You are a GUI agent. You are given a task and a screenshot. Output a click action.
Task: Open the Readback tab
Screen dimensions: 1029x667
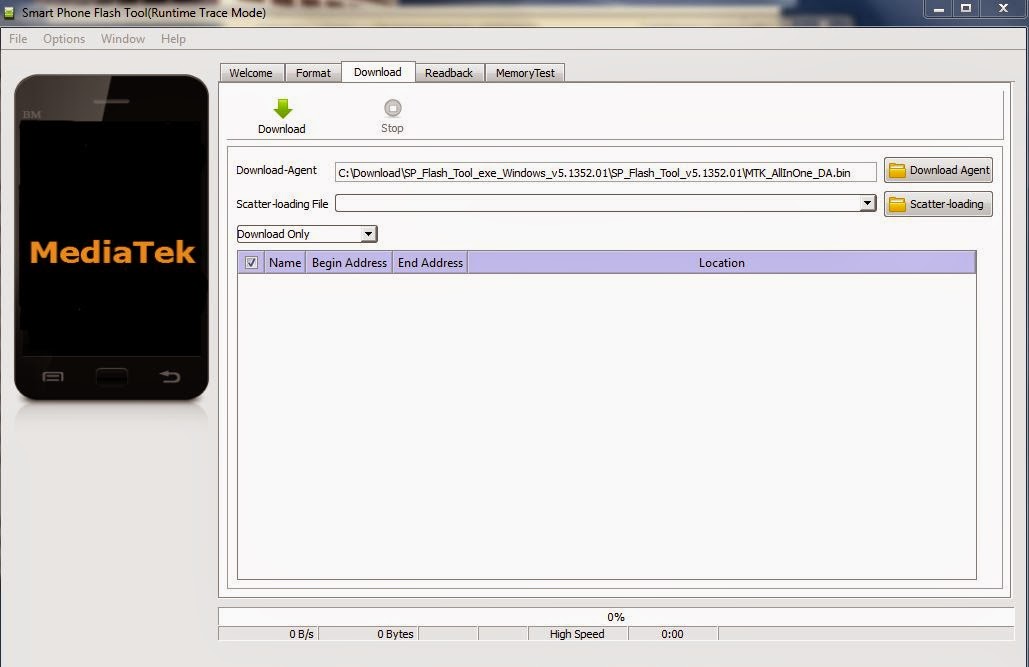pos(449,73)
